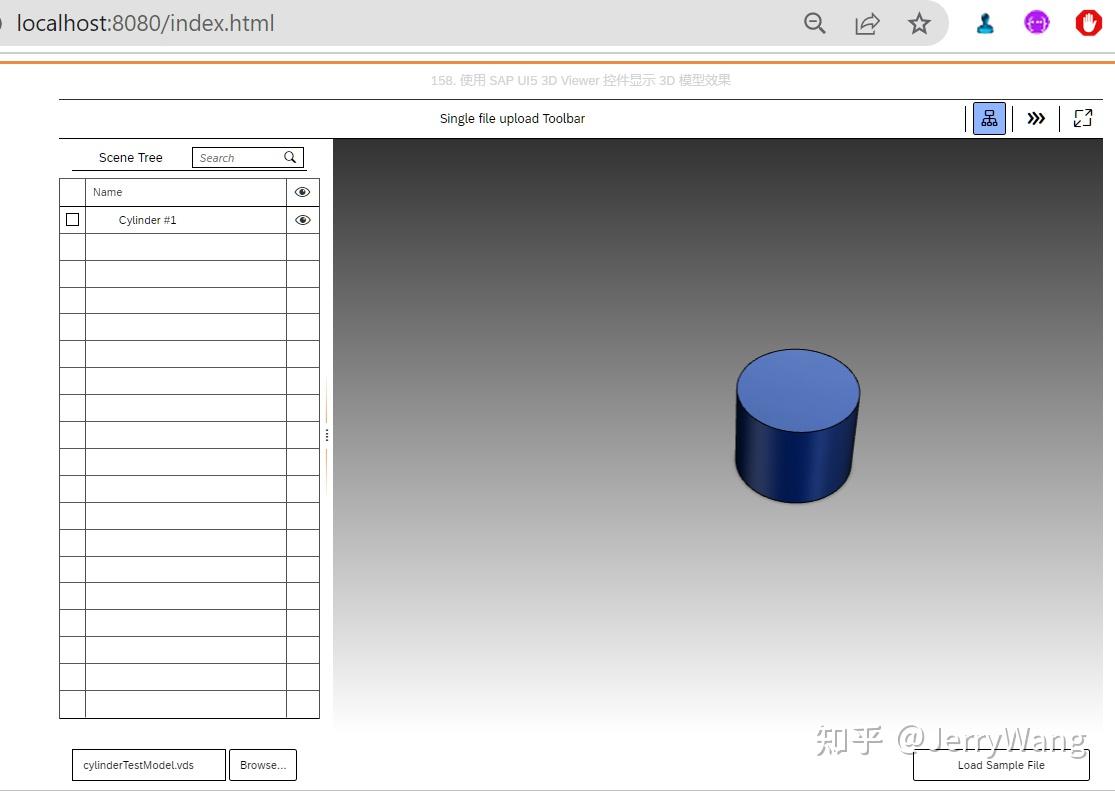Hide Cylinder #1 with its eye toggle
This screenshot has height=791, width=1115.
(302, 219)
